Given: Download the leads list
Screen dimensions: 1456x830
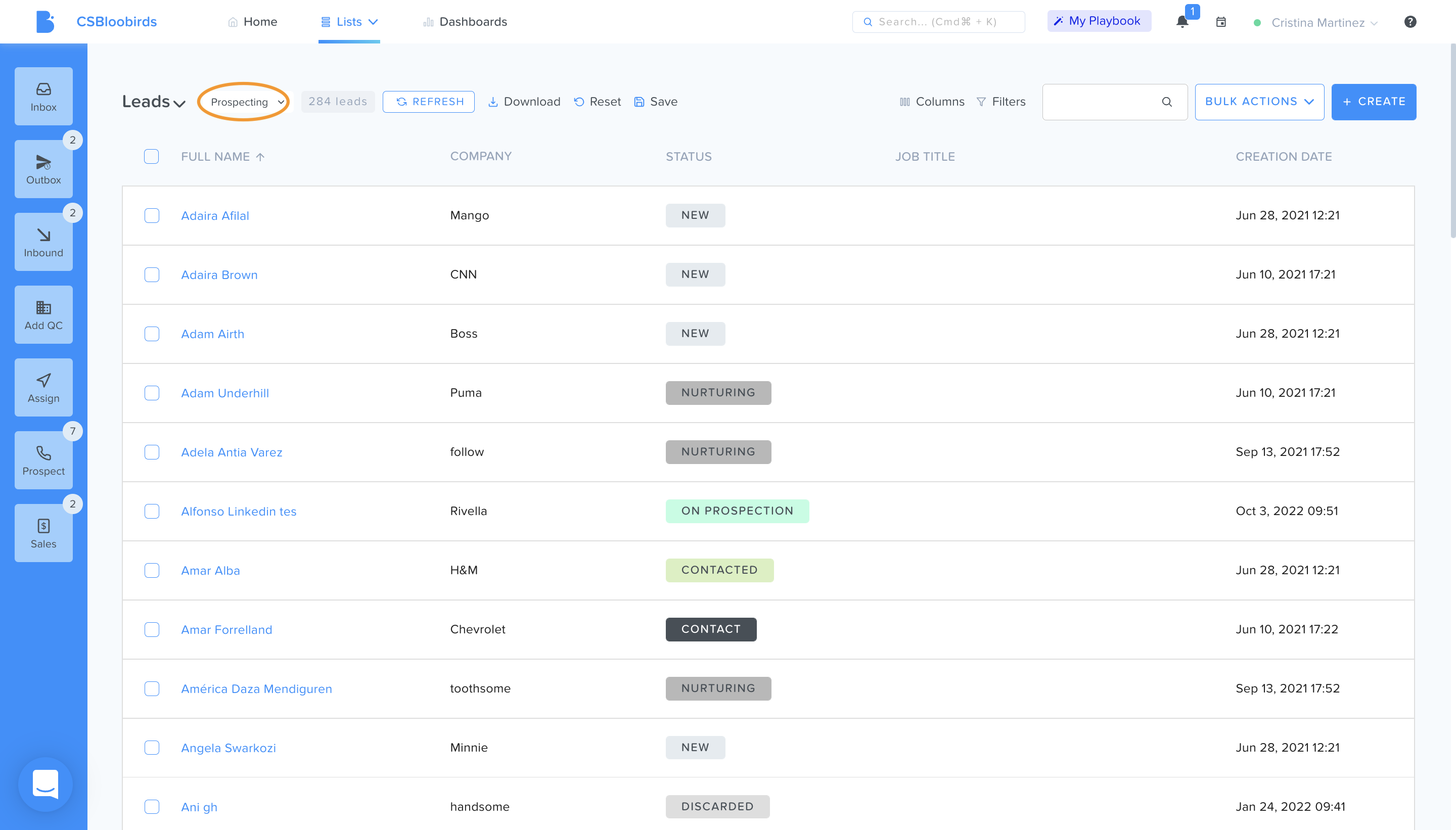Looking at the screenshot, I should tap(524, 102).
